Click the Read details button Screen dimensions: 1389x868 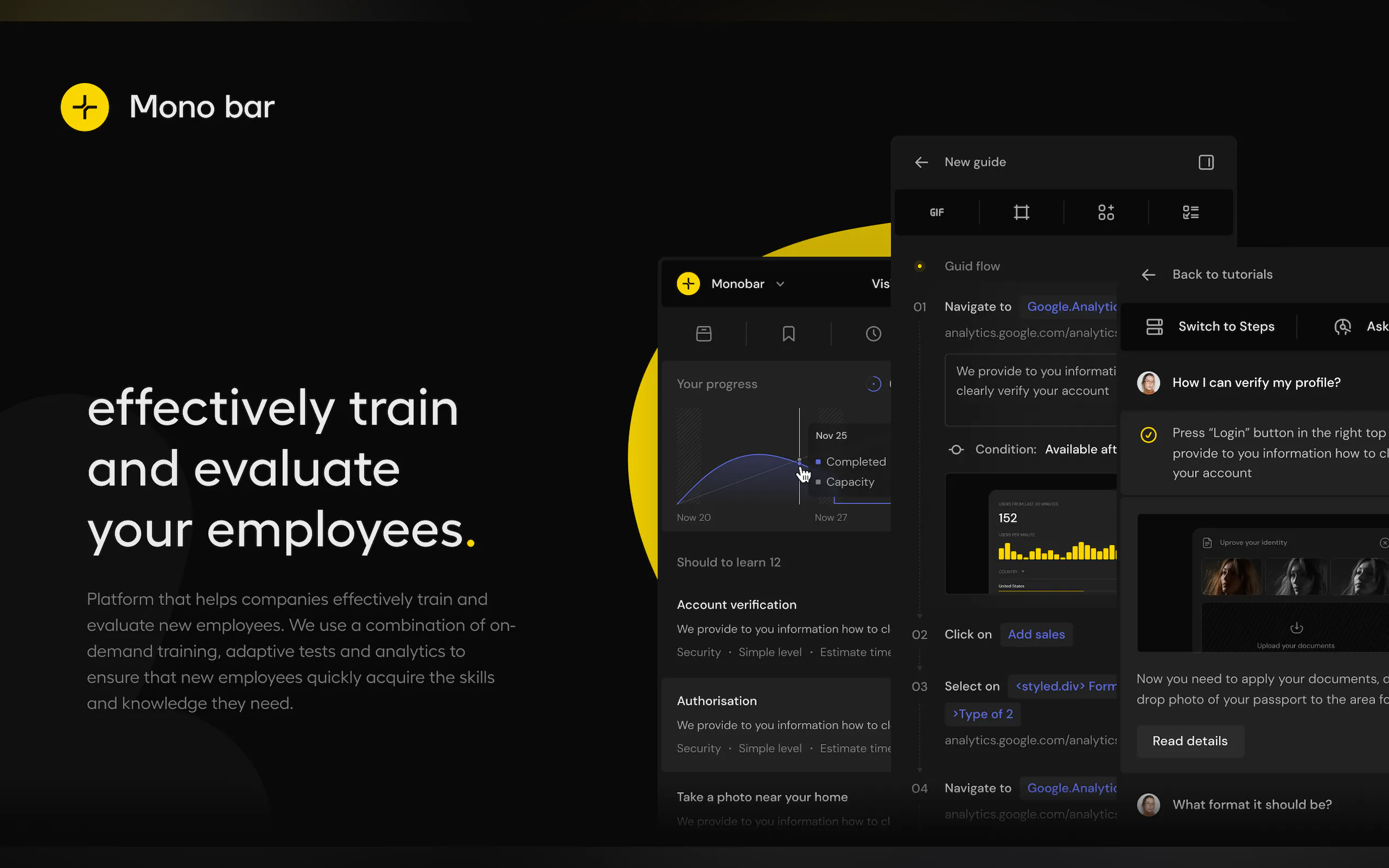(x=1190, y=741)
